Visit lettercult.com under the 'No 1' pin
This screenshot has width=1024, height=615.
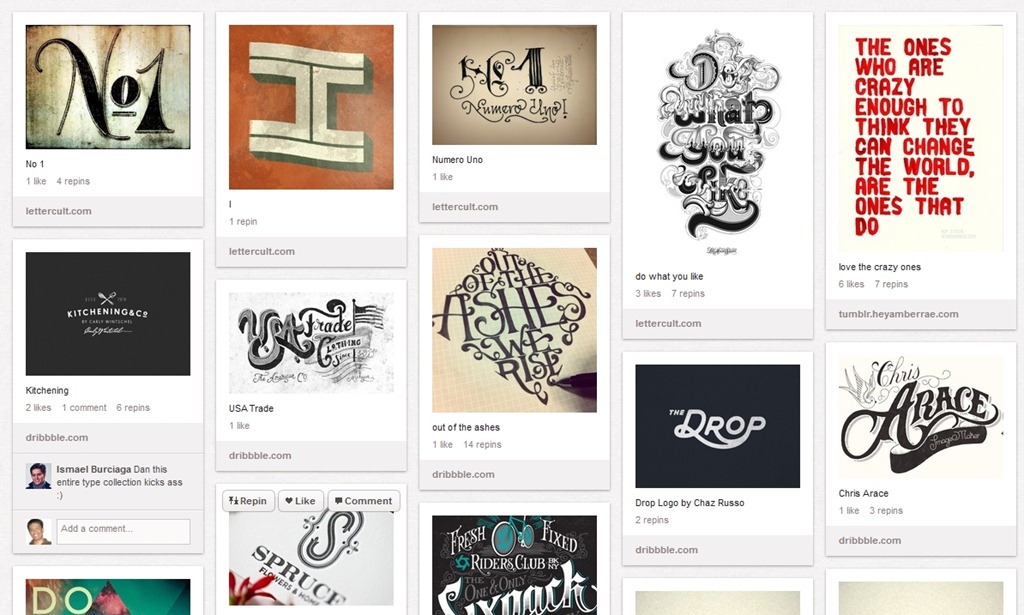[58, 211]
